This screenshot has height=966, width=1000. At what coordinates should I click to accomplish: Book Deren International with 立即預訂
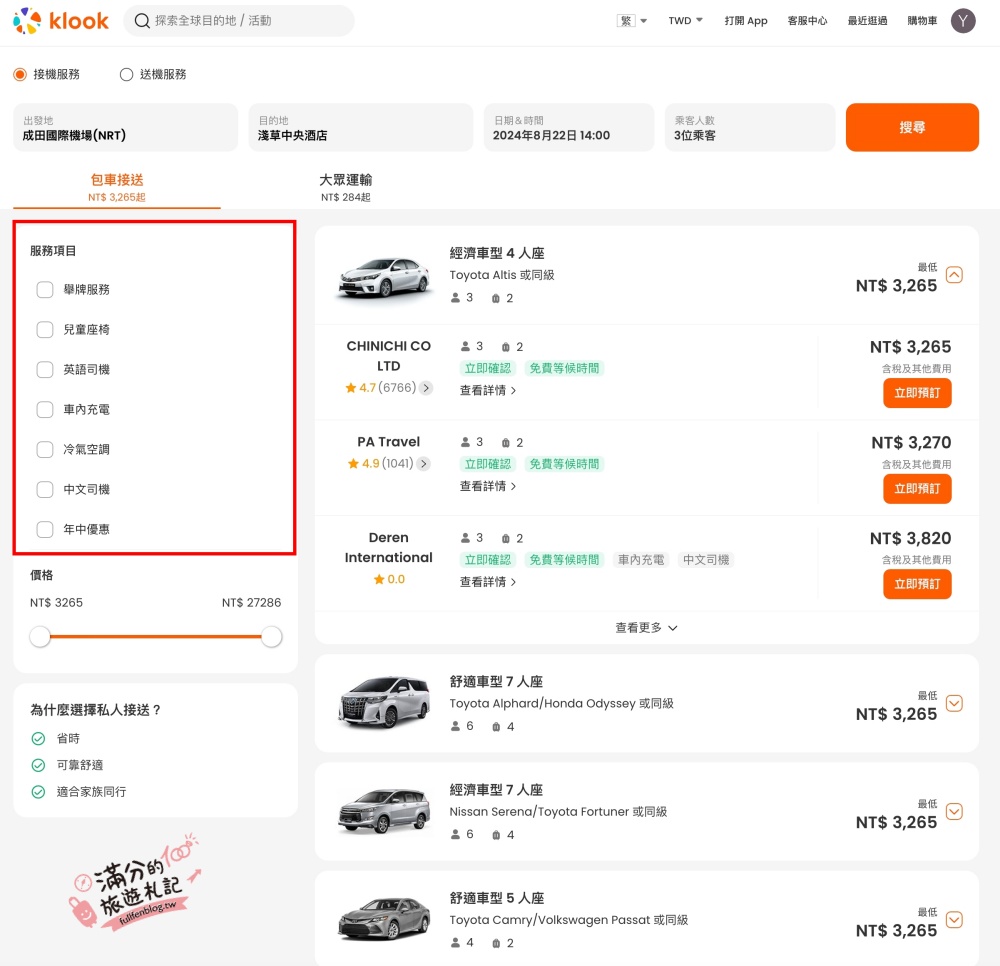(x=917, y=584)
